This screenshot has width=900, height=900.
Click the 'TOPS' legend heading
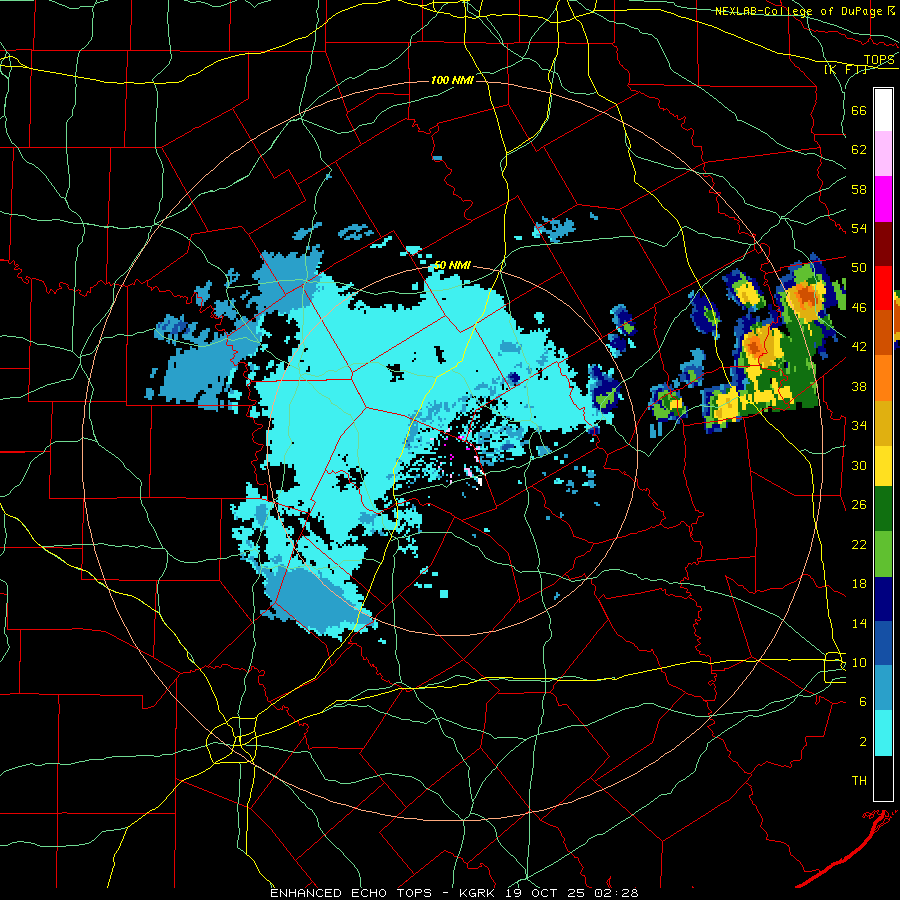tap(879, 60)
